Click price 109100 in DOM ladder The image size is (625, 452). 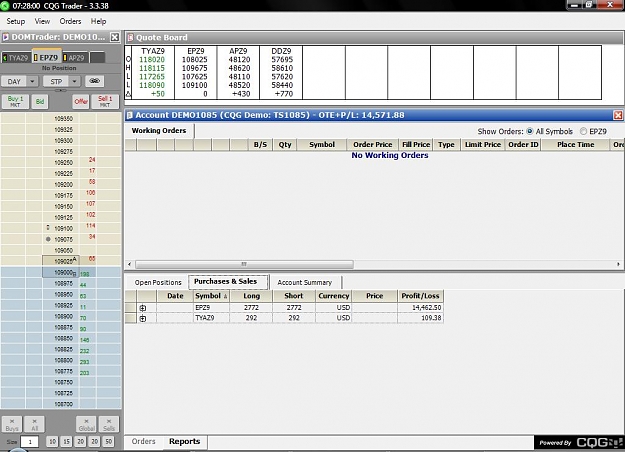click(63, 228)
